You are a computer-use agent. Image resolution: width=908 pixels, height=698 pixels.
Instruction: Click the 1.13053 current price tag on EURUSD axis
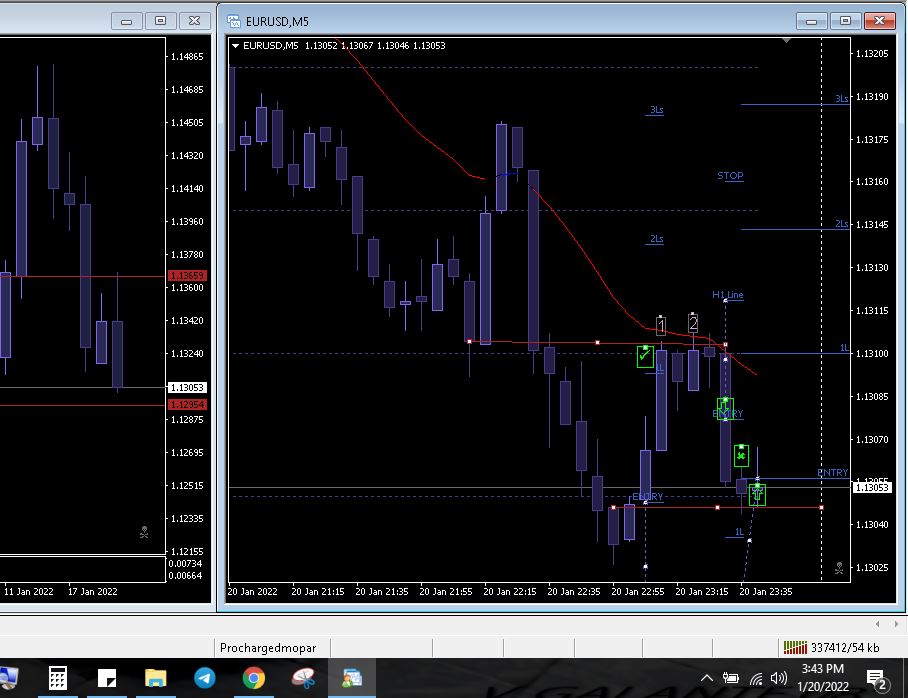(x=872, y=487)
